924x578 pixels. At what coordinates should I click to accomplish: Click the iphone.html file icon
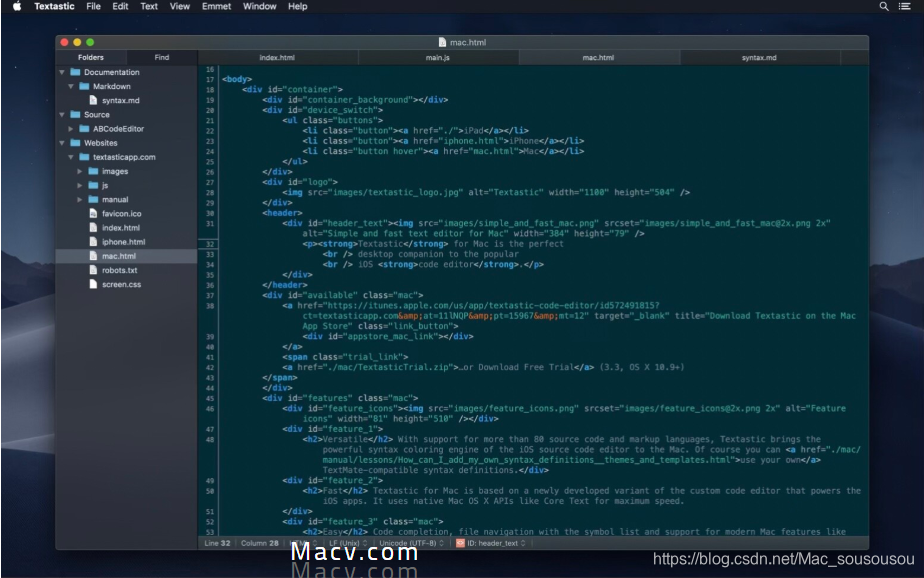pos(93,242)
